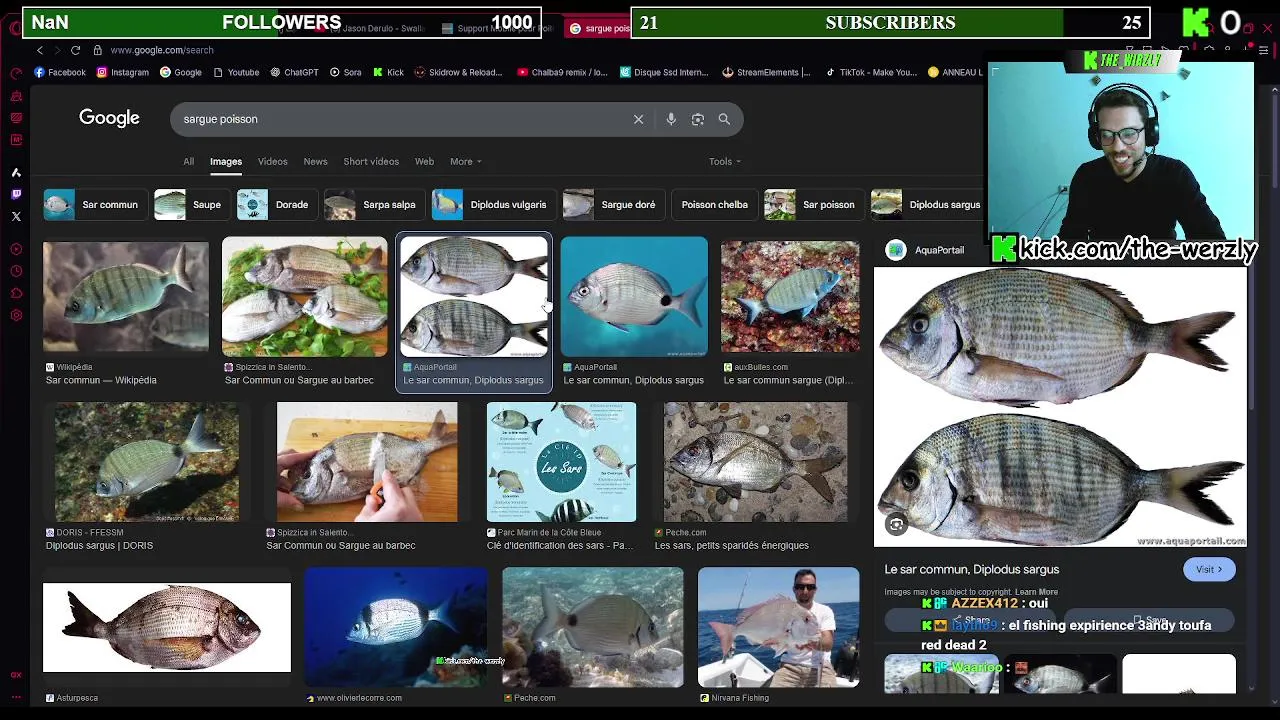This screenshot has height=720, width=1280.
Task: Expand the Tools dropdown
Action: pyautogui.click(x=725, y=161)
